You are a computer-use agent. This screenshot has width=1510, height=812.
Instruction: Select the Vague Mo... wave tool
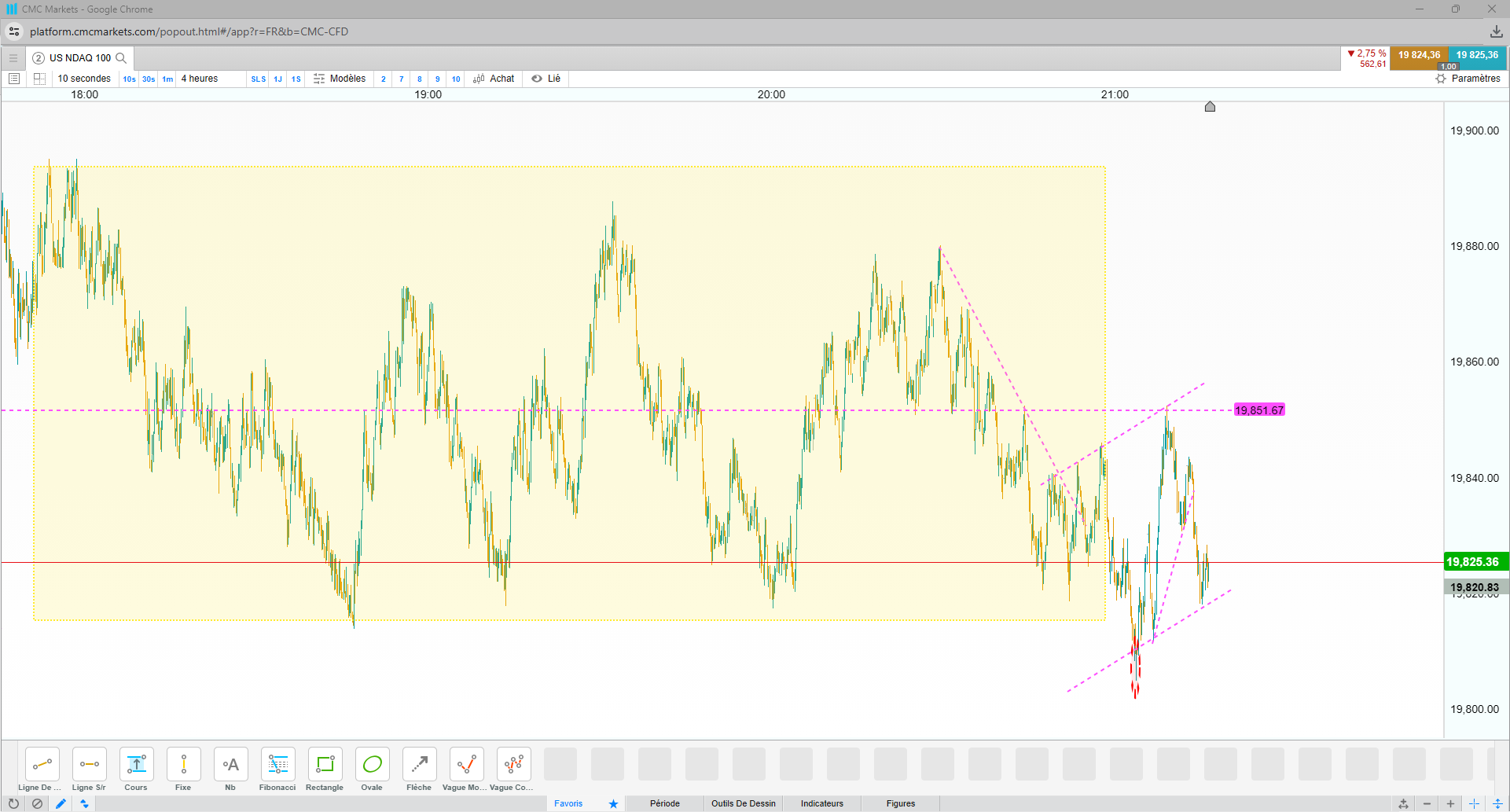click(x=467, y=764)
